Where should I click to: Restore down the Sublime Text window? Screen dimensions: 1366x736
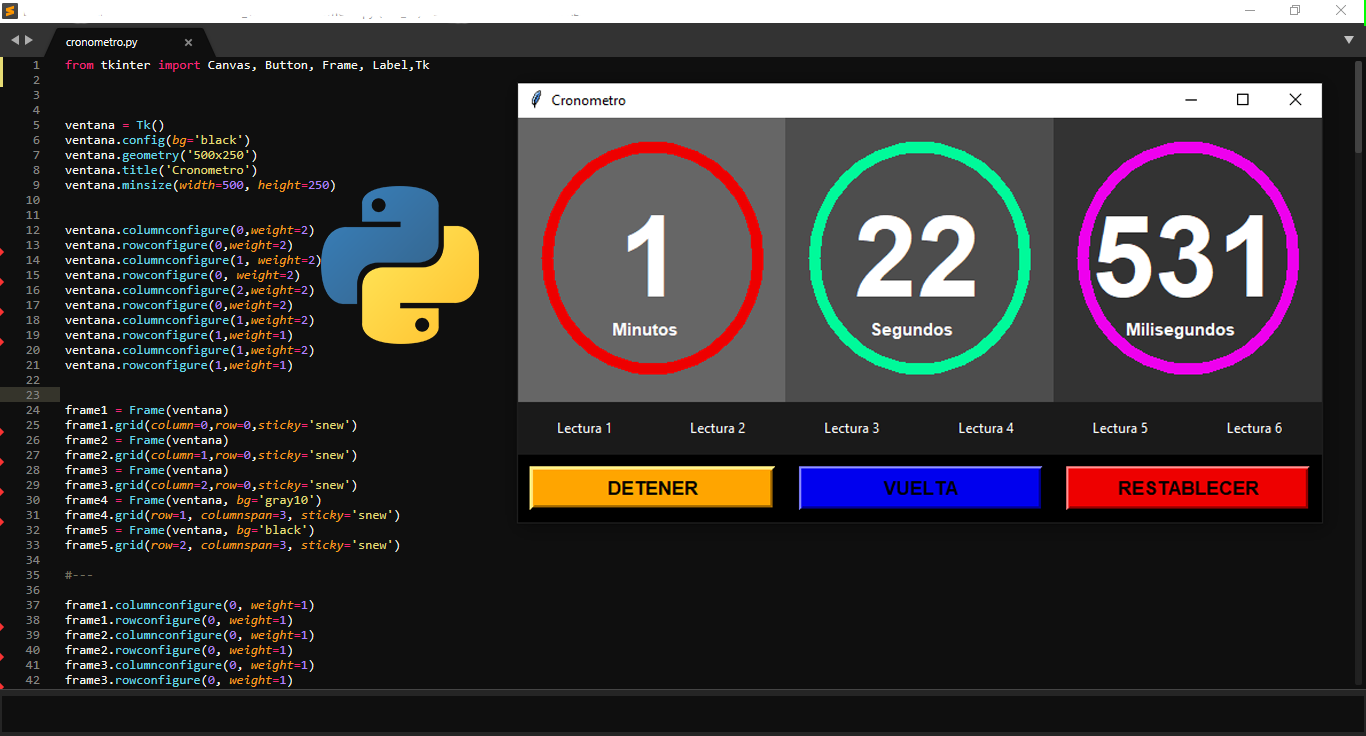coord(1295,11)
